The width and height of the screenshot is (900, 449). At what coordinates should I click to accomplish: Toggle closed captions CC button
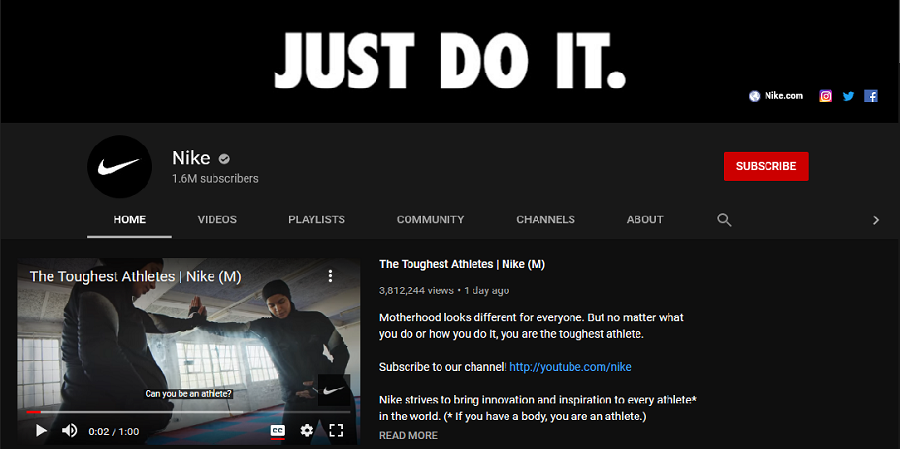click(x=278, y=431)
